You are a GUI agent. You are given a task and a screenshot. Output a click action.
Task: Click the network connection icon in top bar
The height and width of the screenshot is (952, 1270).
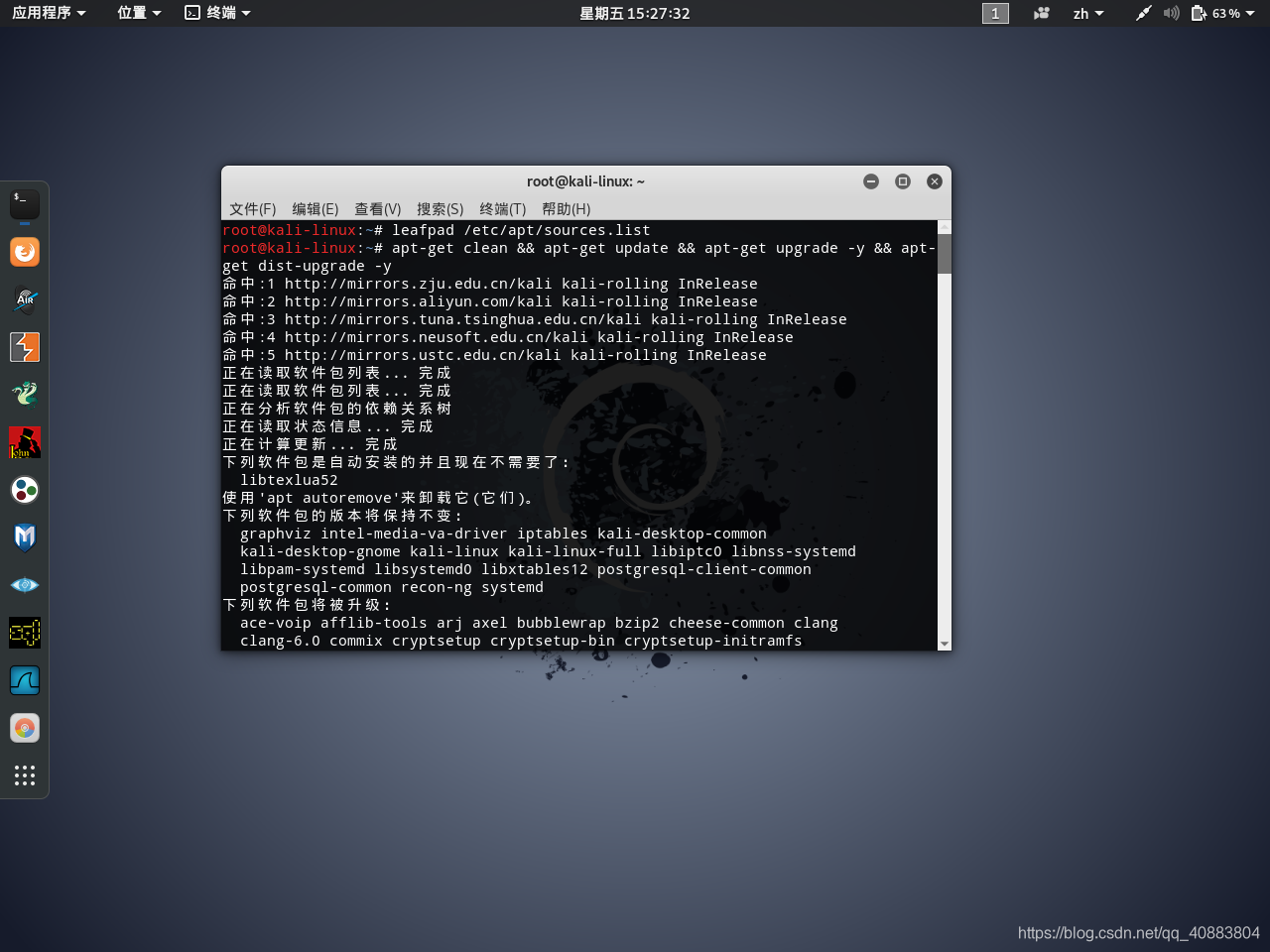coord(1143,13)
